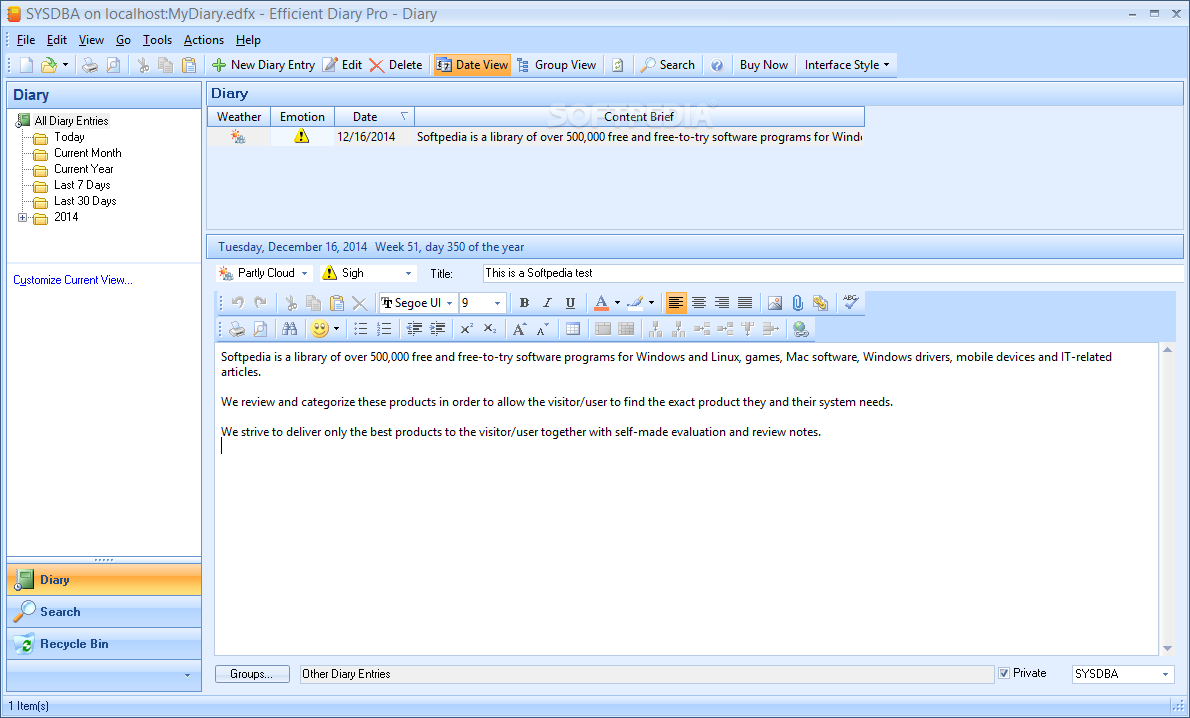Click the Print icon in main toolbar

[90, 65]
